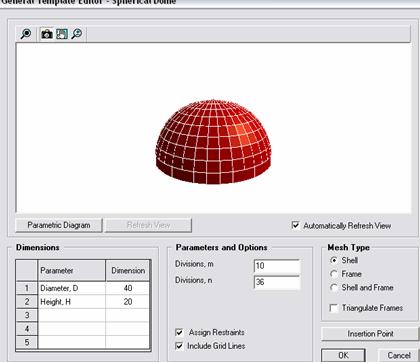Click the Cancel button
The width and height of the screenshot is (420, 362).
click(399, 355)
